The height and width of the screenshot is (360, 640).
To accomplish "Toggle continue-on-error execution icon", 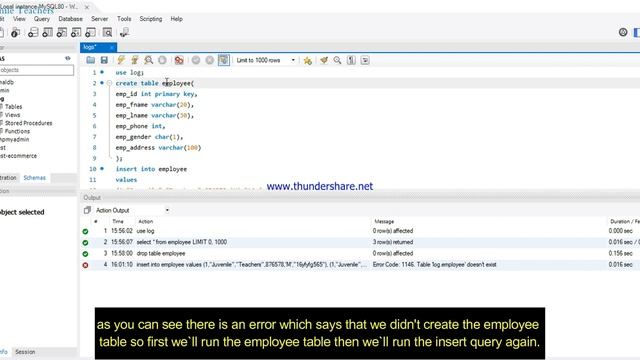I will coord(179,60).
